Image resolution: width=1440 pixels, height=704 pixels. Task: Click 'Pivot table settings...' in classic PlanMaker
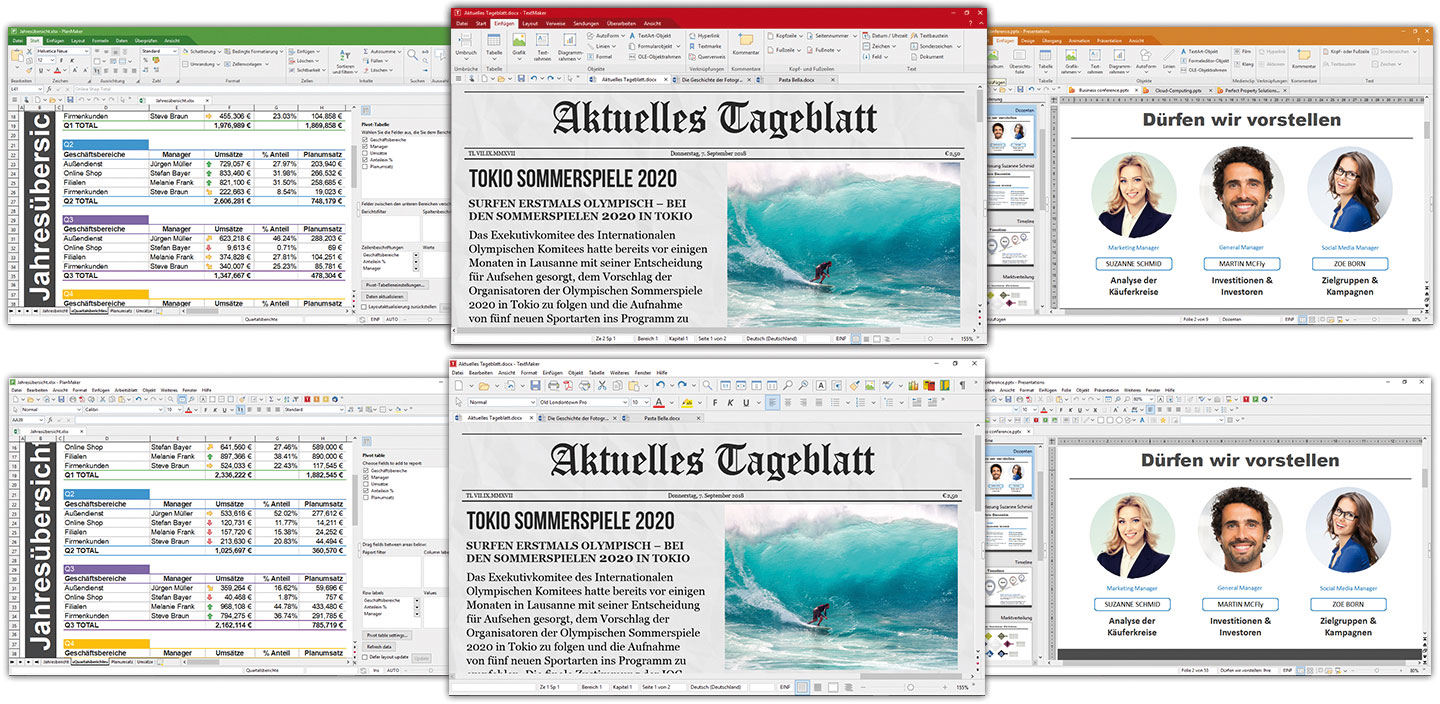[x=387, y=635]
